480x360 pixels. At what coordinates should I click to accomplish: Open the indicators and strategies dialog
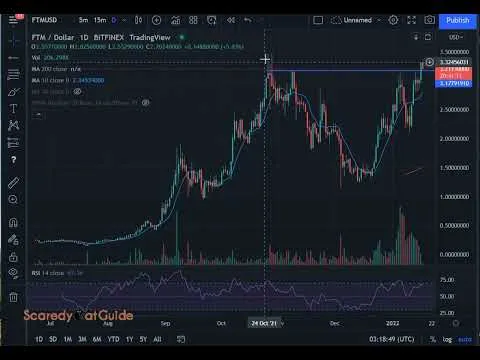tap(176, 20)
